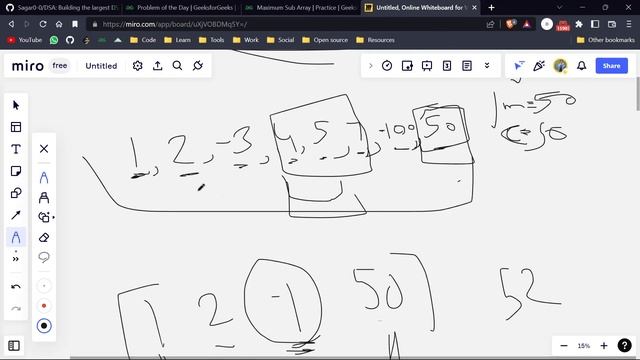This screenshot has width=640, height=360.
Task: Click the miro logo
Action: pyautogui.click(x=28, y=66)
